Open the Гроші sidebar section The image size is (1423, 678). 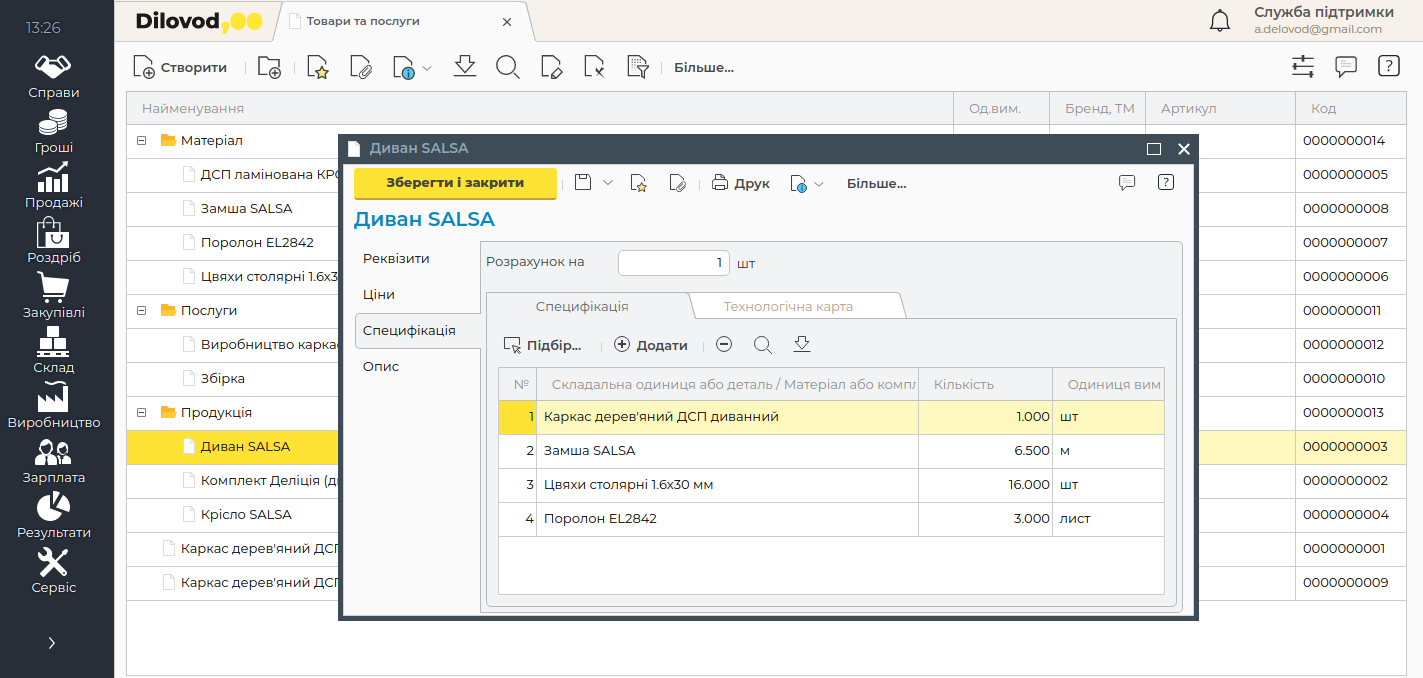click(54, 132)
